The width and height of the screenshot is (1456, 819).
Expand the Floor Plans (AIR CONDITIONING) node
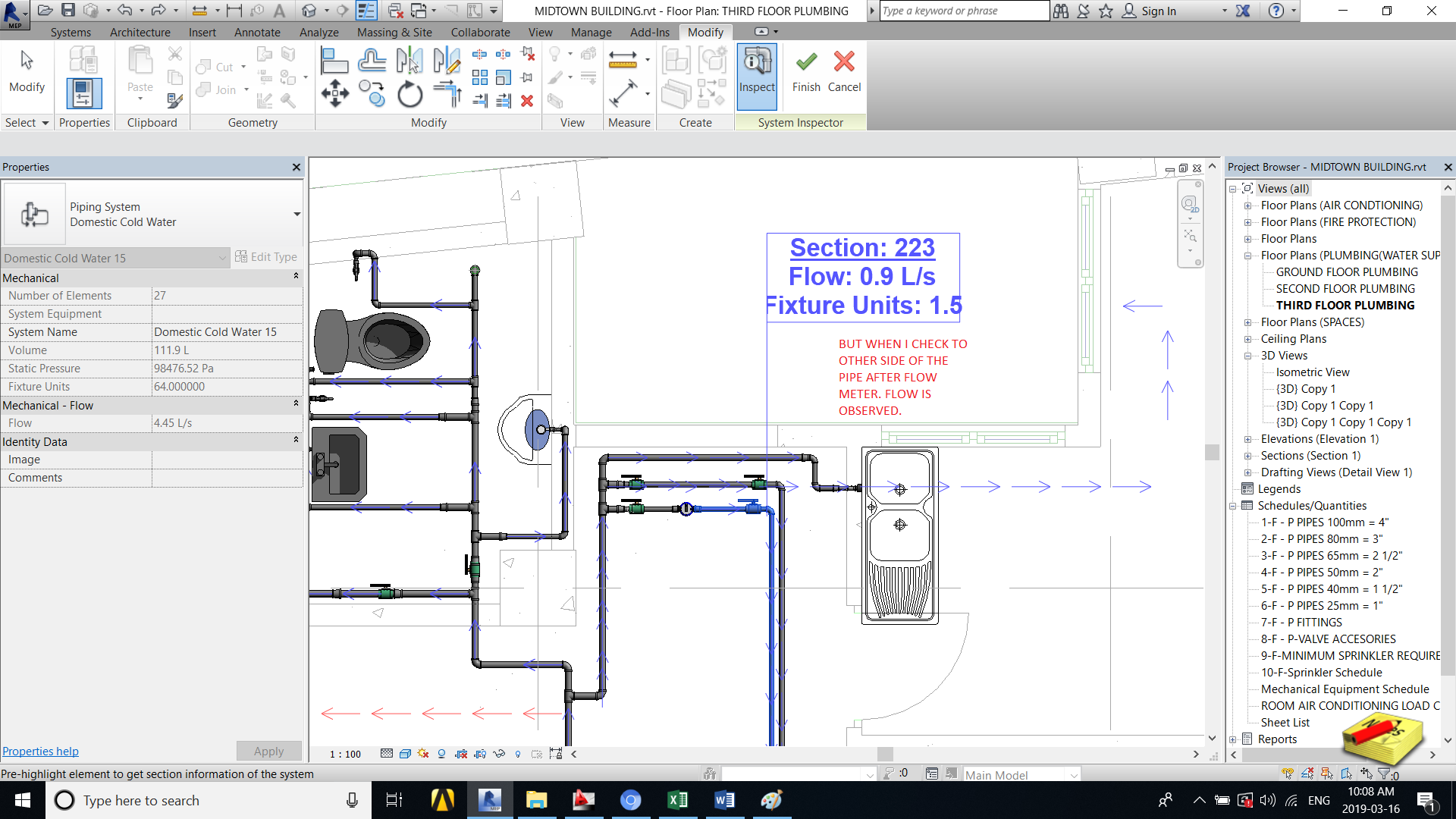point(1248,205)
